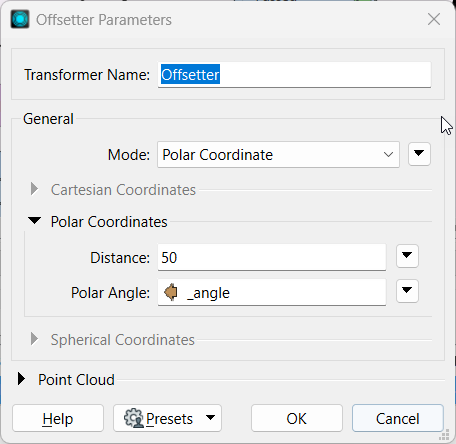Open the Help button
The image size is (456, 444).
pos(58,418)
